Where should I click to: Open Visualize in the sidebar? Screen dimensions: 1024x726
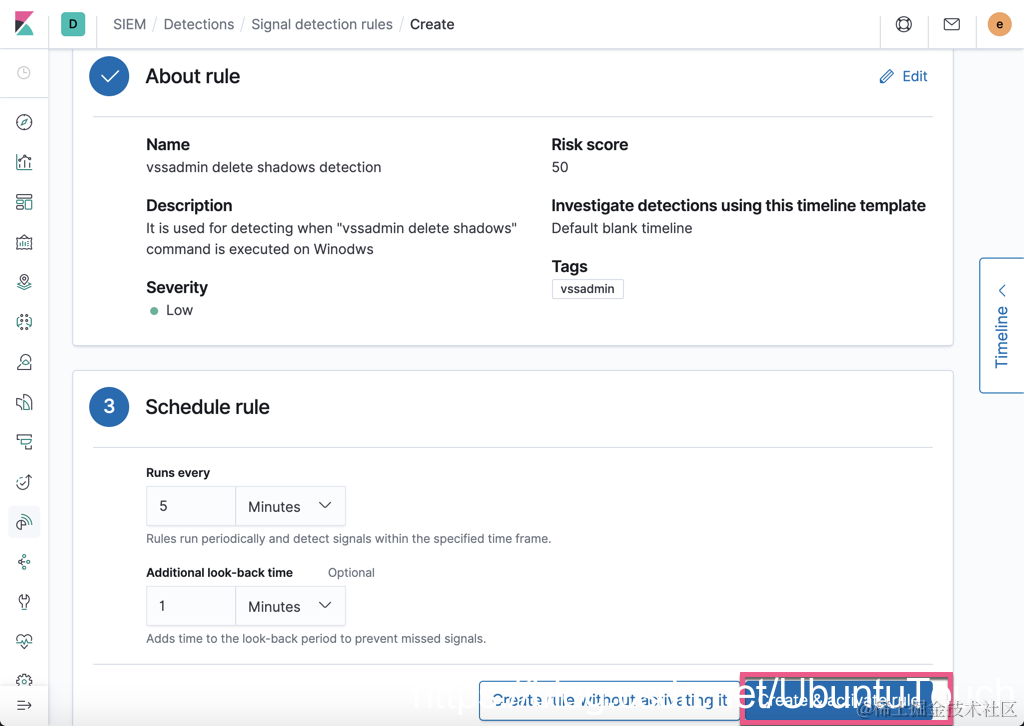pyautogui.click(x=24, y=162)
